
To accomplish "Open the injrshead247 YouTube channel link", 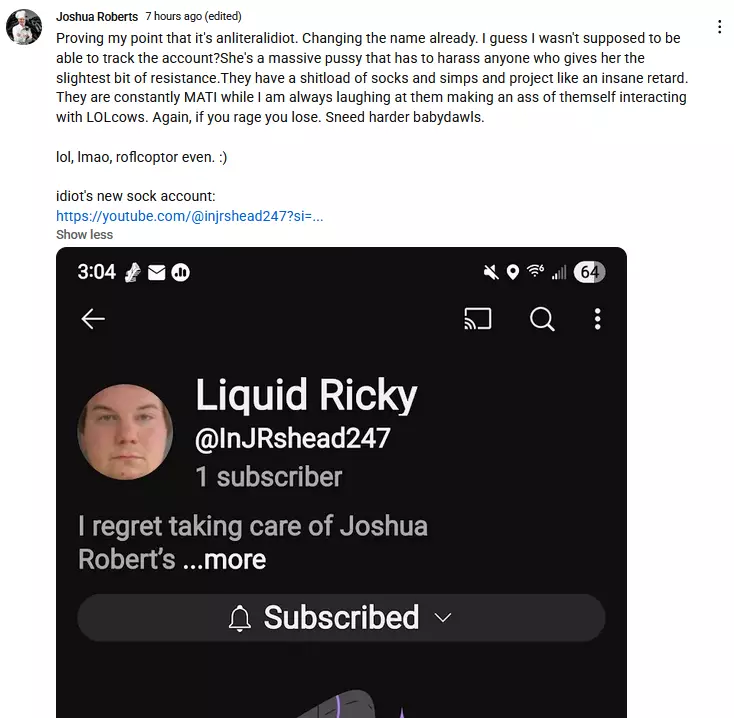I will point(189,216).
